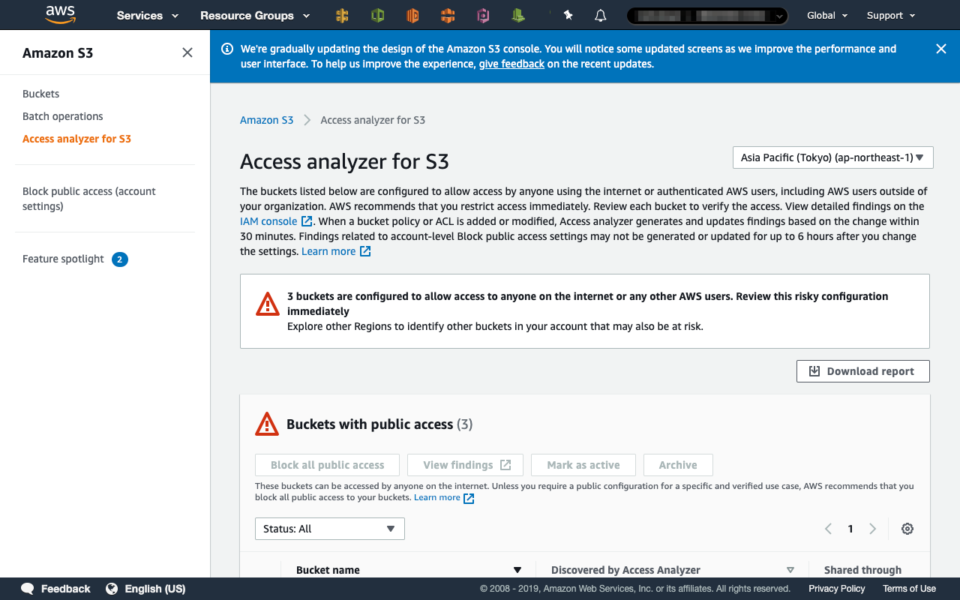Go to next page with pagination arrow
The height and width of the screenshot is (600, 960).
[872, 528]
